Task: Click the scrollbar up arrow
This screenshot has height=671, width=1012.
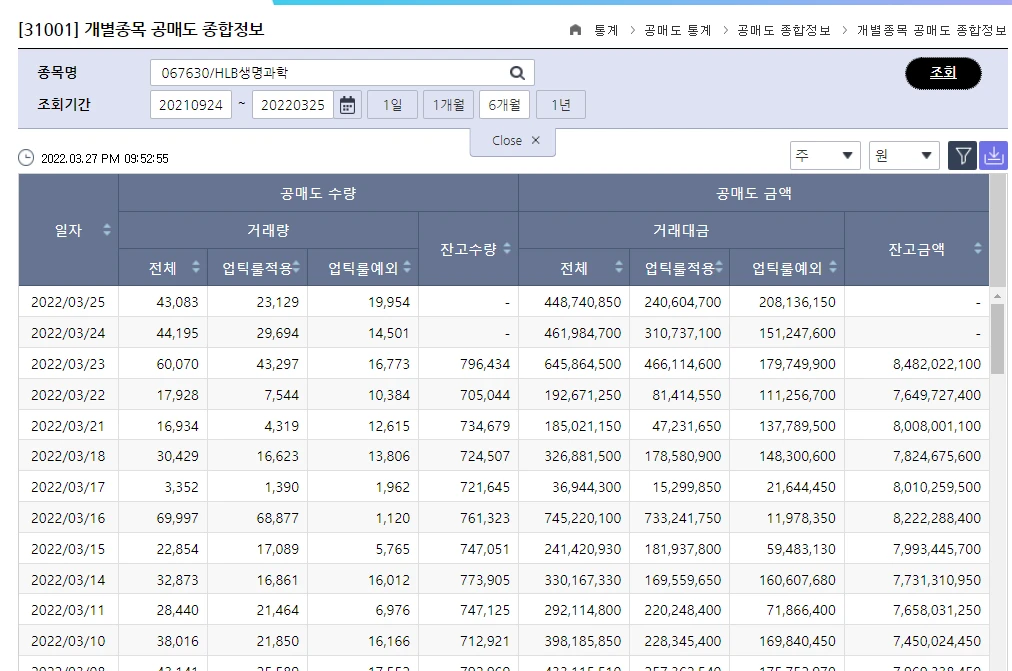Action: (x=997, y=296)
